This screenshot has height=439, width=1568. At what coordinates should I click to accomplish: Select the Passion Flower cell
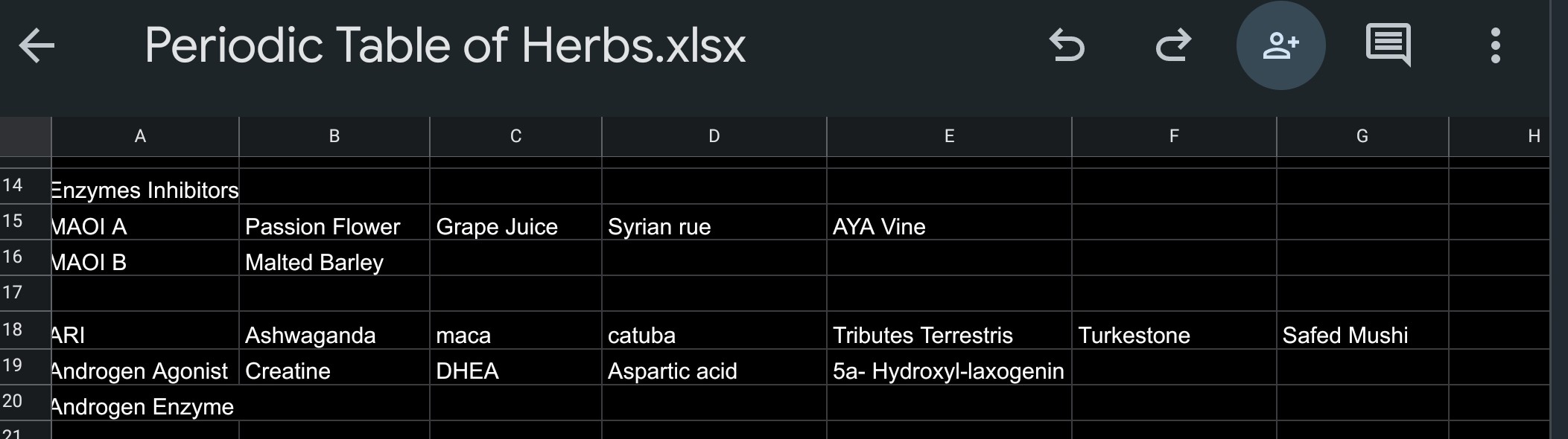(333, 226)
